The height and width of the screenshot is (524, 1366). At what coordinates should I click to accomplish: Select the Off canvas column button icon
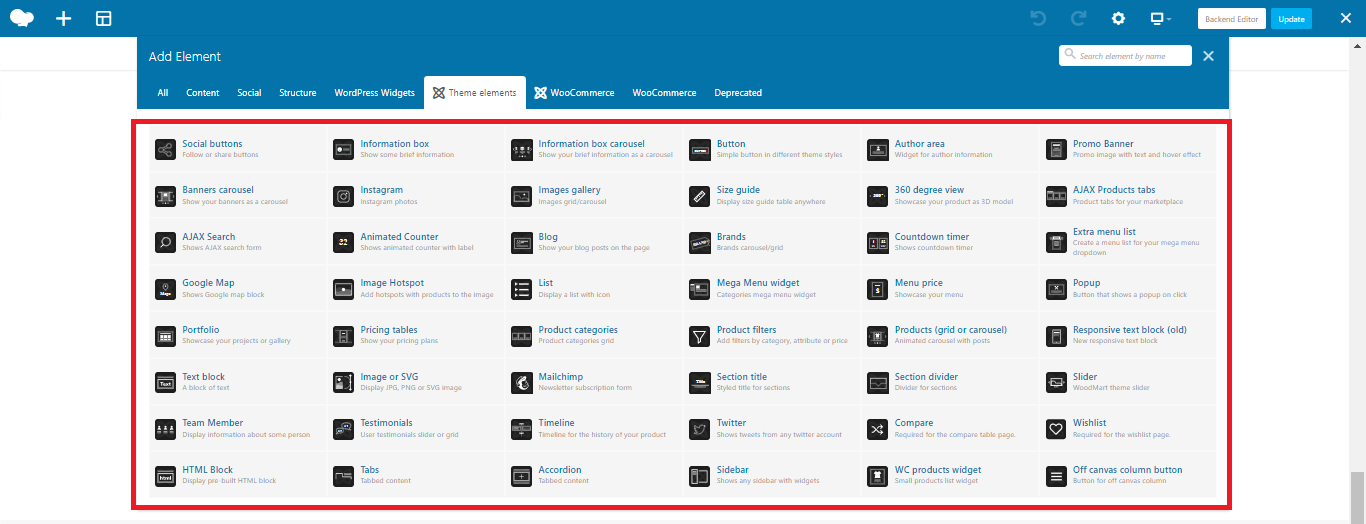point(1055,476)
